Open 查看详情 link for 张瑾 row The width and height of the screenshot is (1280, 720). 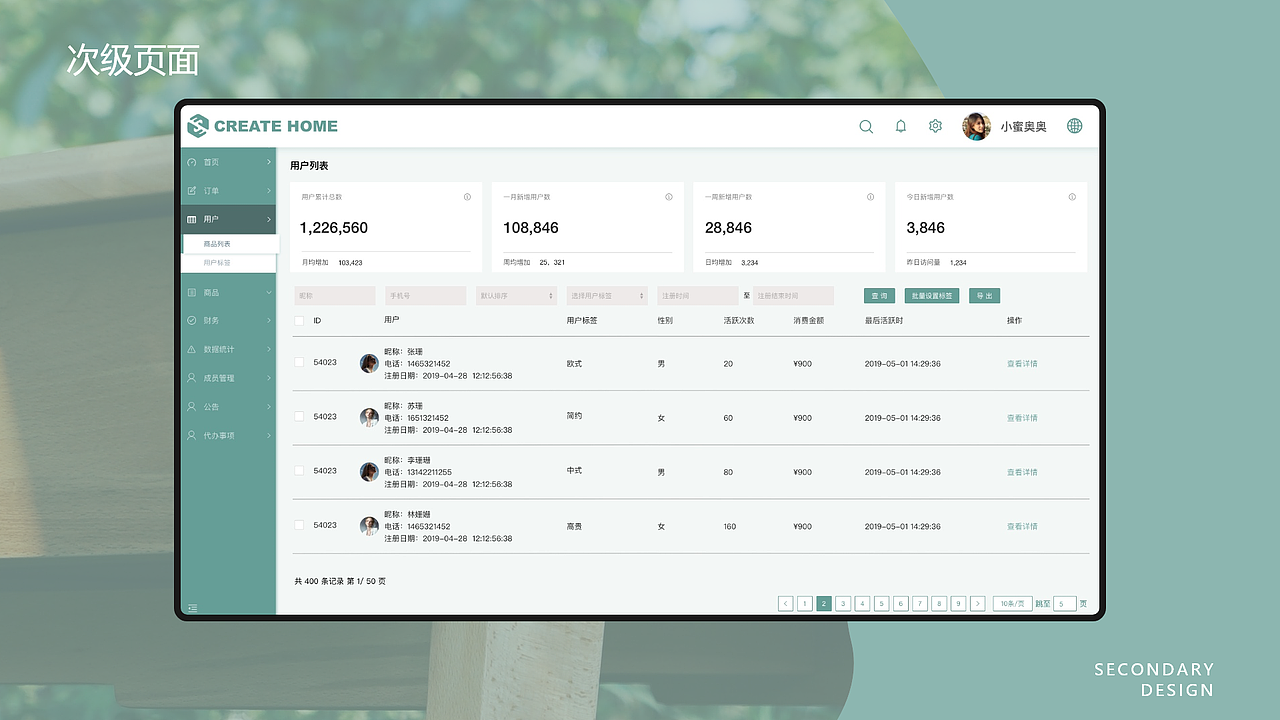pos(1022,364)
